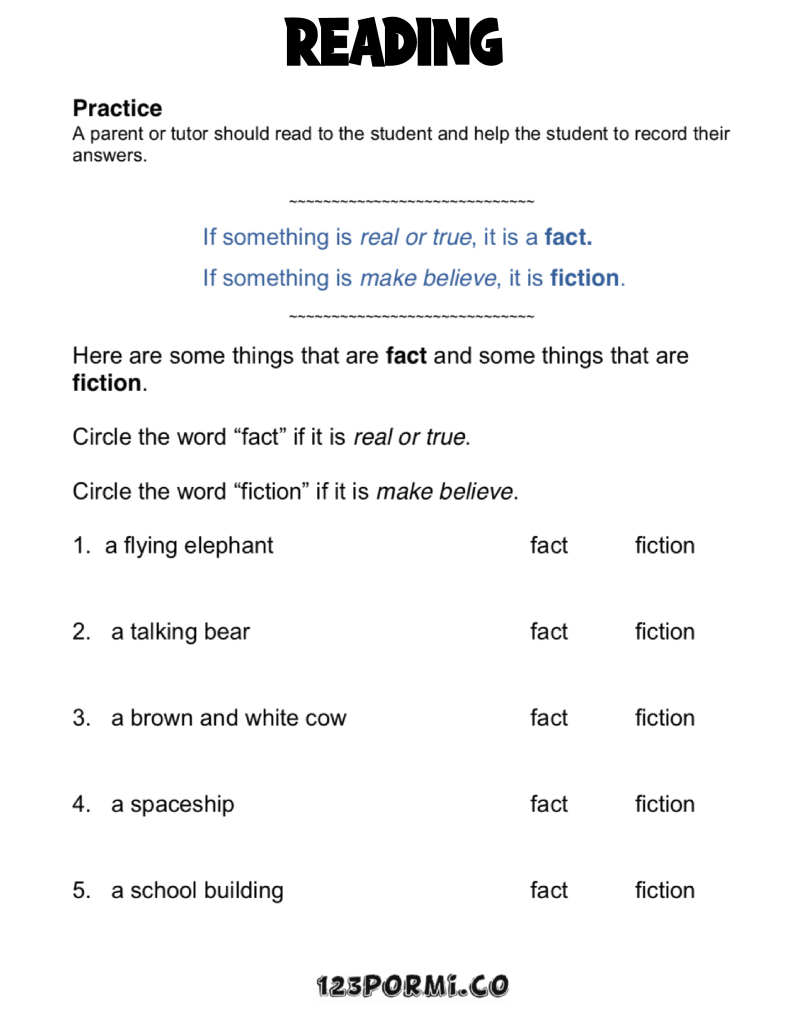Circle "fact" for a spaceship

[x=548, y=804]
